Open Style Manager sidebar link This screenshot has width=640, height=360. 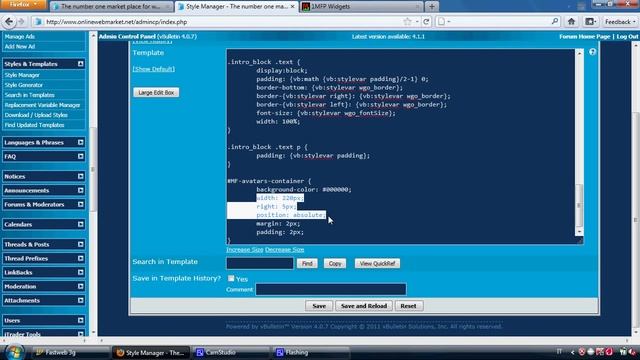pyautogui.click(x=22, y=75)
